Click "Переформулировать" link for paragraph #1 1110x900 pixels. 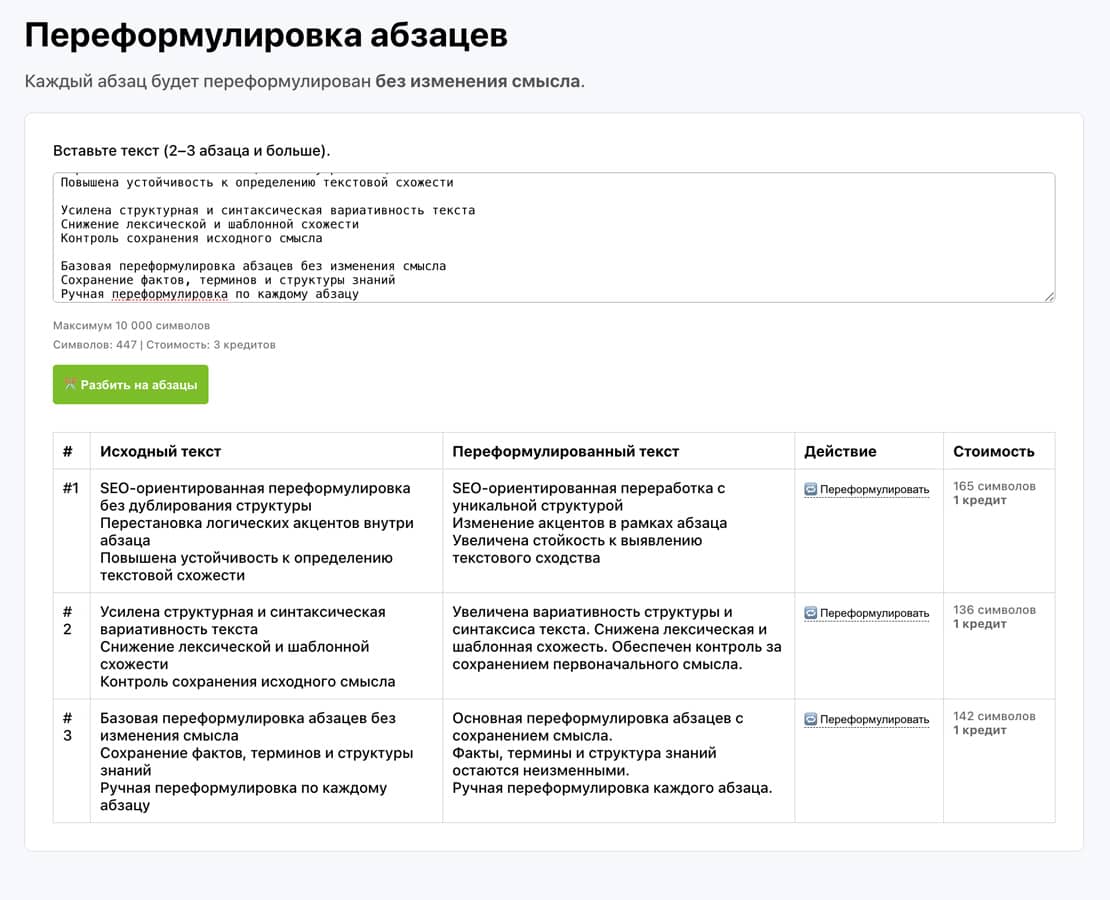[x=874, y=490]
